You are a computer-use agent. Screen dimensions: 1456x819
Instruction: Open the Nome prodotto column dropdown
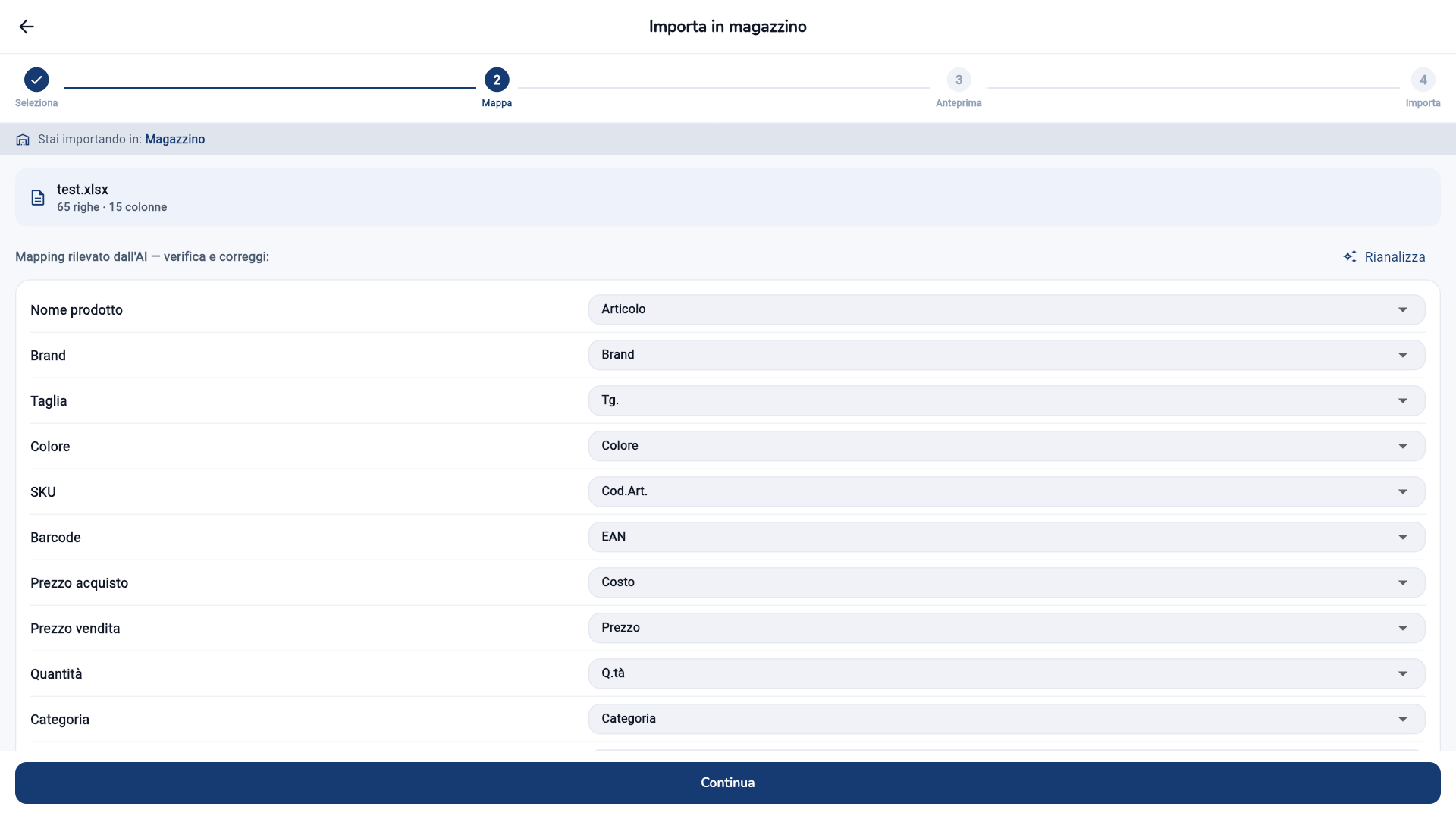click(x=1006, y=309)
